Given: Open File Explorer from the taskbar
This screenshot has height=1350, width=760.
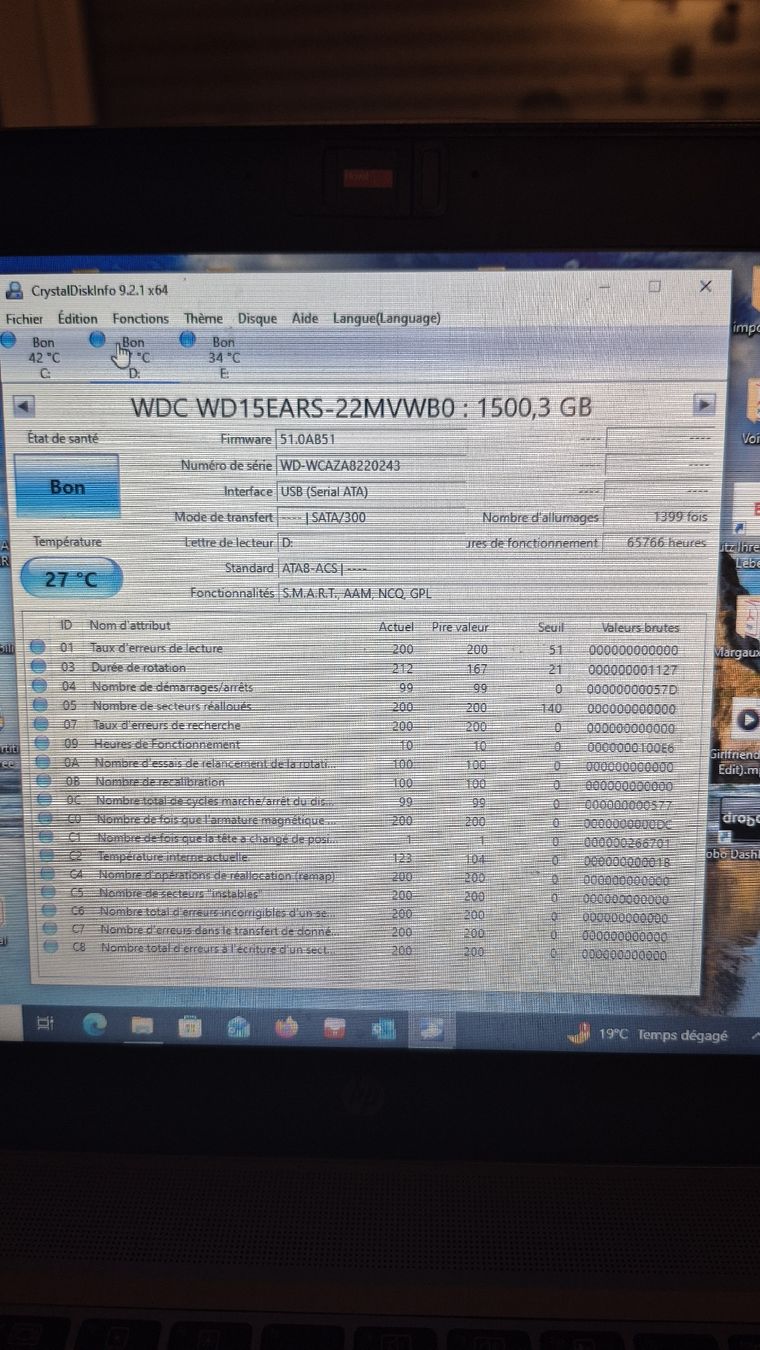Looking at the screenshot, I should click(142, 1026).
